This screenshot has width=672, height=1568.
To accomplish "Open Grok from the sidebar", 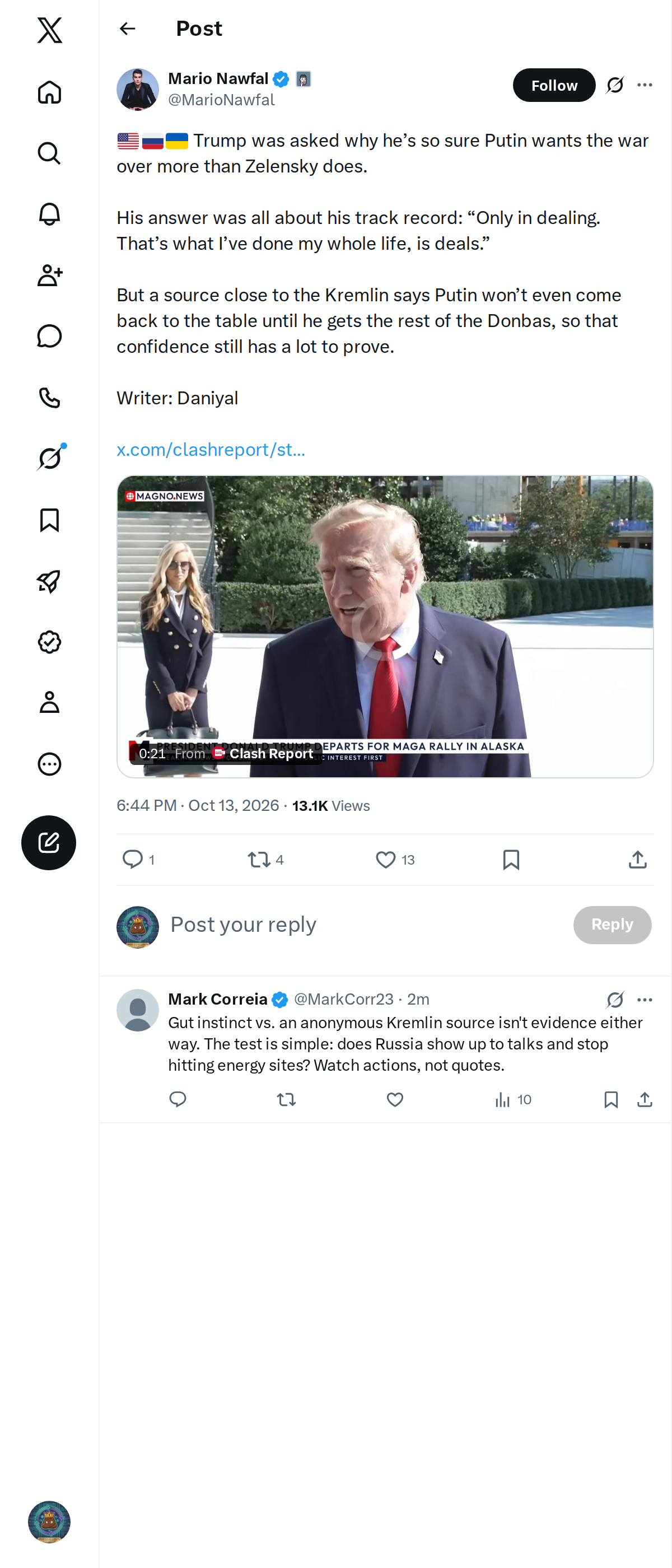I will pyautogui.click(x=49, y=458).
